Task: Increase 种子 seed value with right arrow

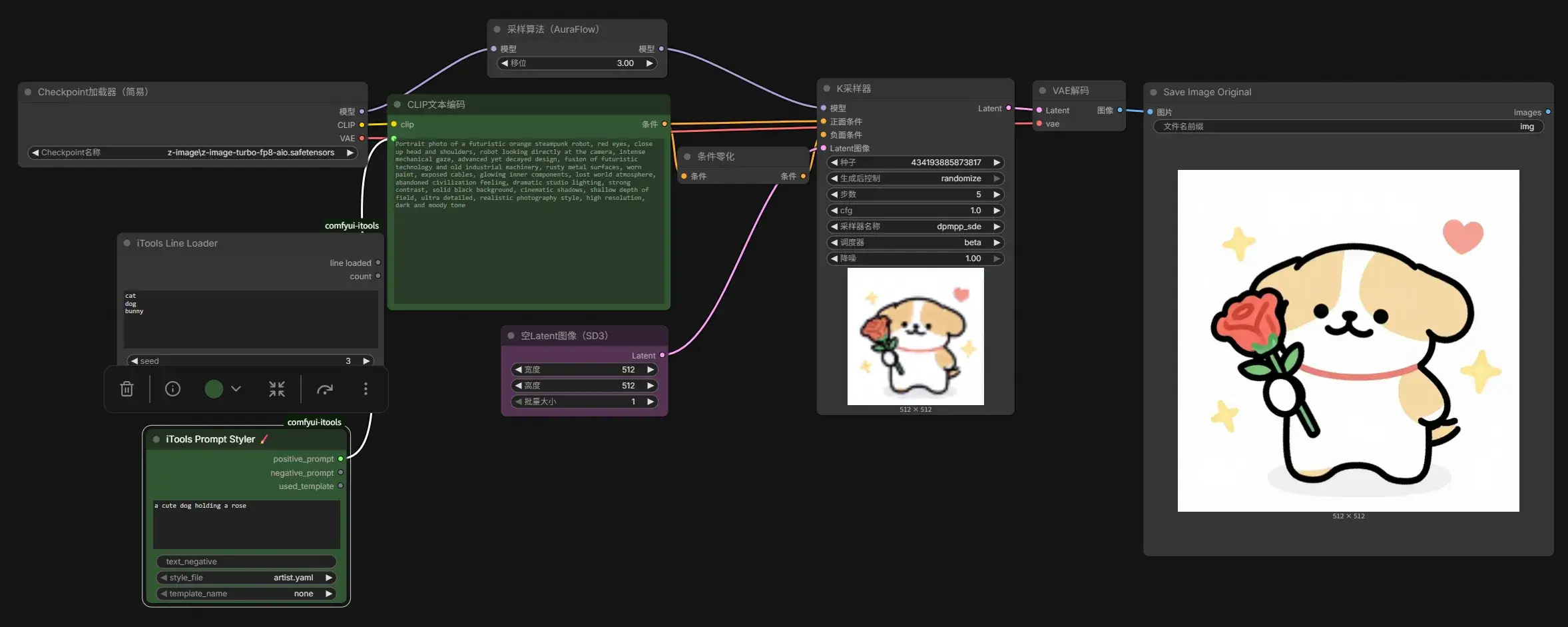Action: [x=997, y=163]
